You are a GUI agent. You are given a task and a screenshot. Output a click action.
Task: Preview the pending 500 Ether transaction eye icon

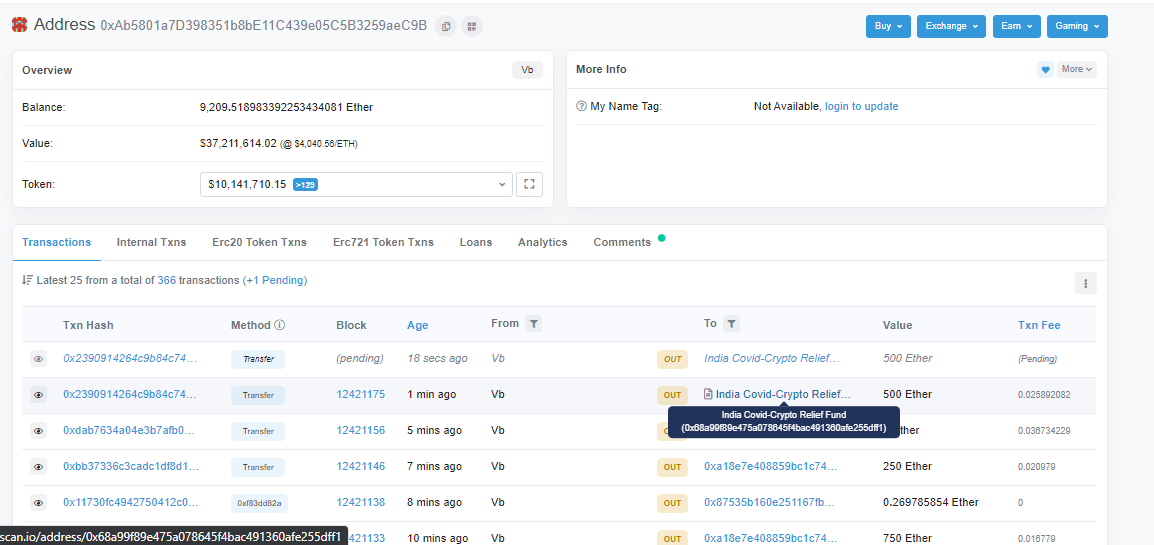(38, 359)
